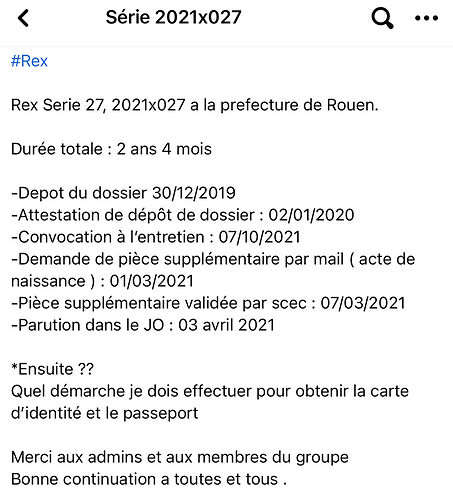Image resolution: width=453 pixels, height=500 pixels.
Task: Click the naissance 01/03/2021 text line
Action: [x=102, y=281]
